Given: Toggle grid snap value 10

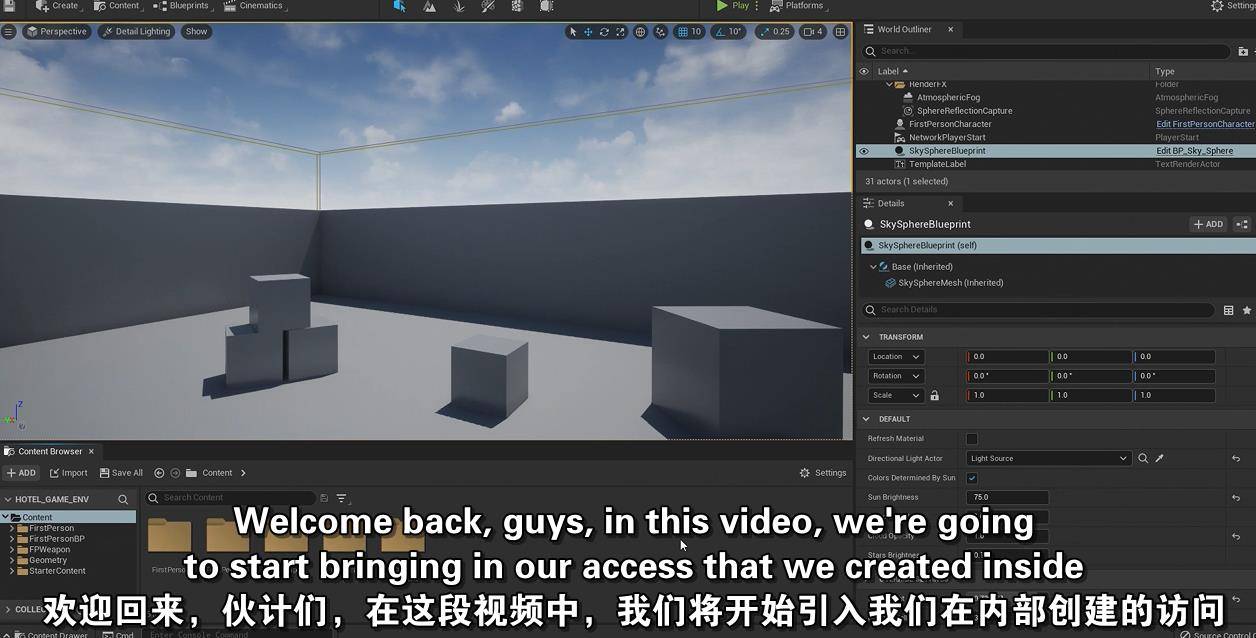Looking at the screenshot, I should [690, 32].
